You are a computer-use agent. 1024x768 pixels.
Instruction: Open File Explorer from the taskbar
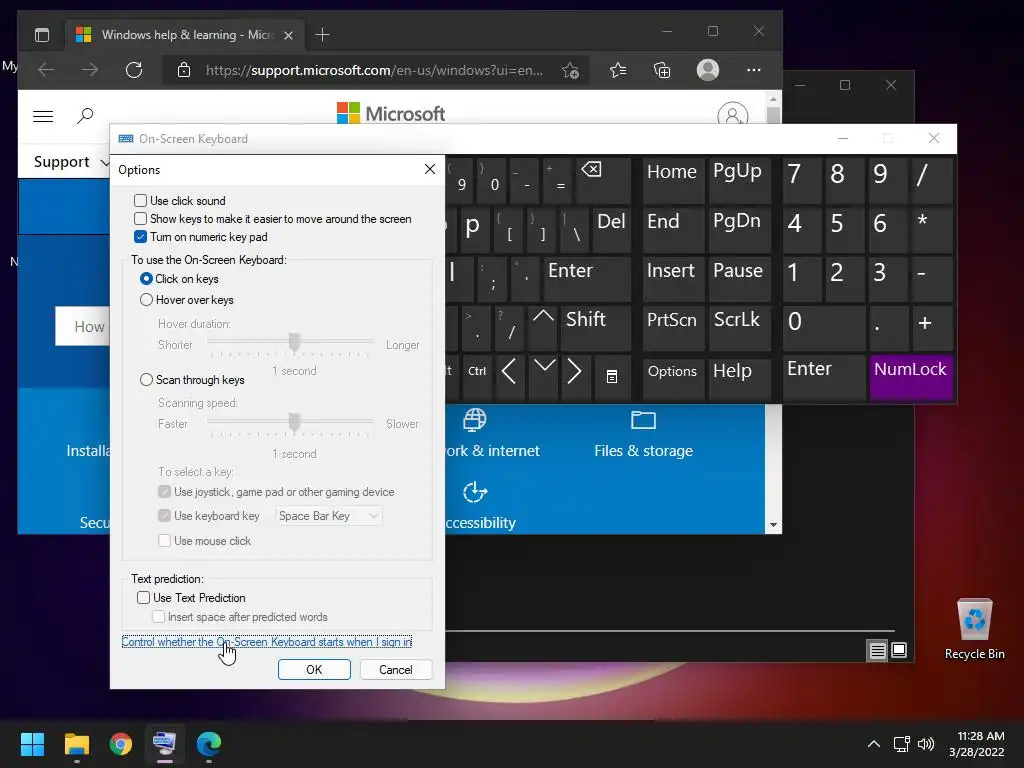point(76,744)
